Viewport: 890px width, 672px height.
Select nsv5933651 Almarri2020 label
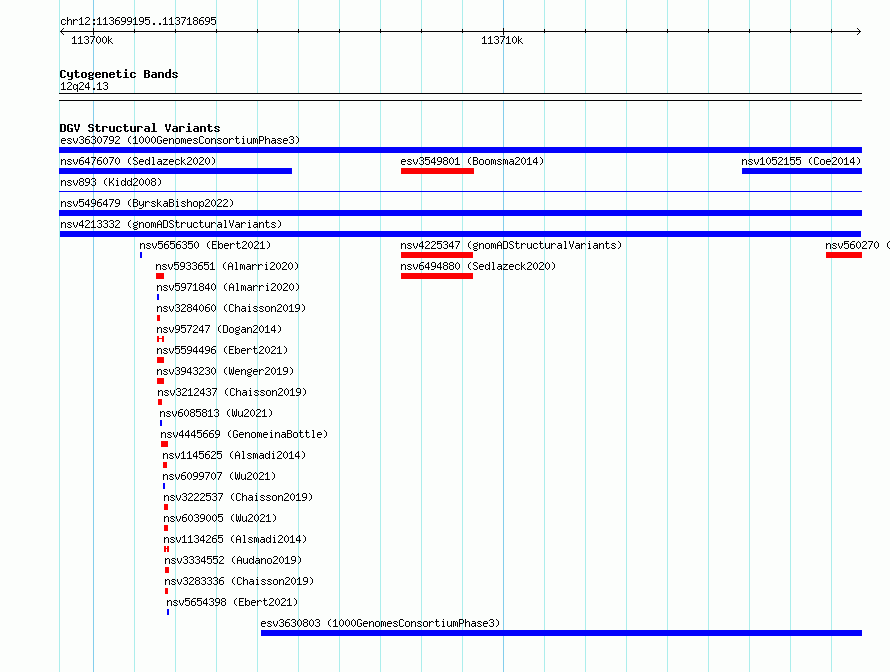[x=227, y=266]
